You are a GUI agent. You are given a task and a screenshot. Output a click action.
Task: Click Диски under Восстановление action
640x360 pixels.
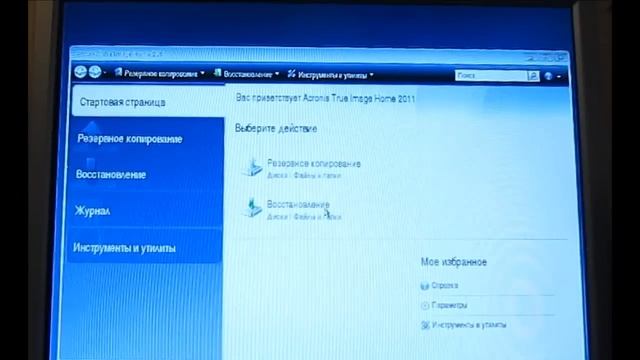click(x=278, y=217)
